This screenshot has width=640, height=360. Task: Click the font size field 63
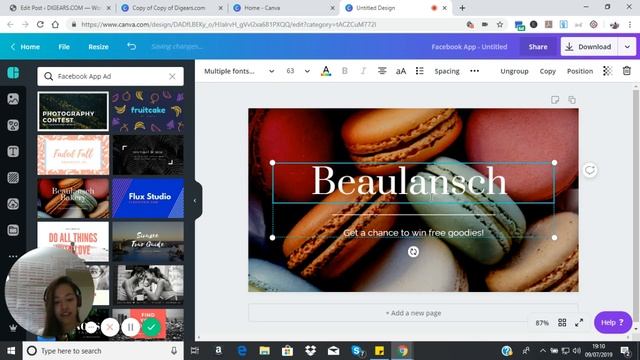coord(290,71)
